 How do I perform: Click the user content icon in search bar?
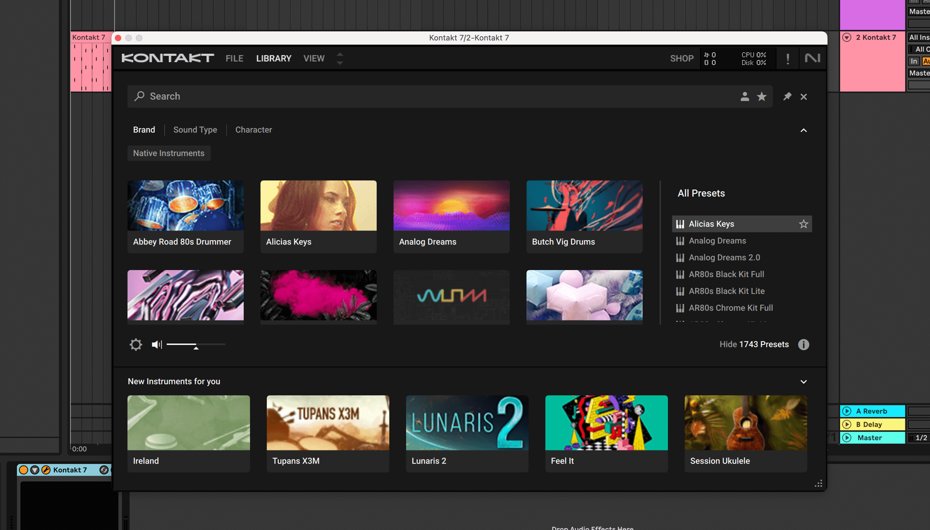coord(744,97)
